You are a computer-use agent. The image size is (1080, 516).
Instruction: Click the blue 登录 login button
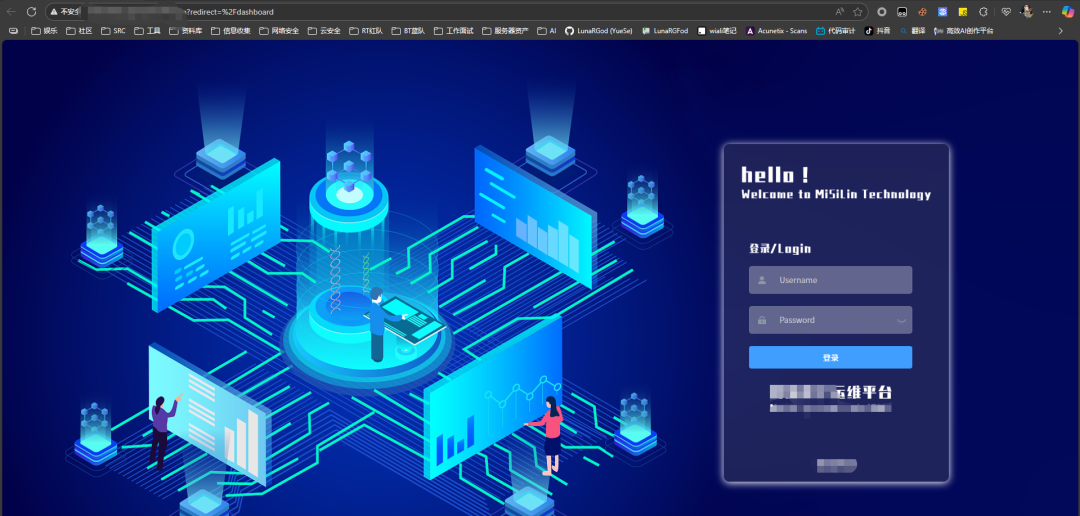830,358
